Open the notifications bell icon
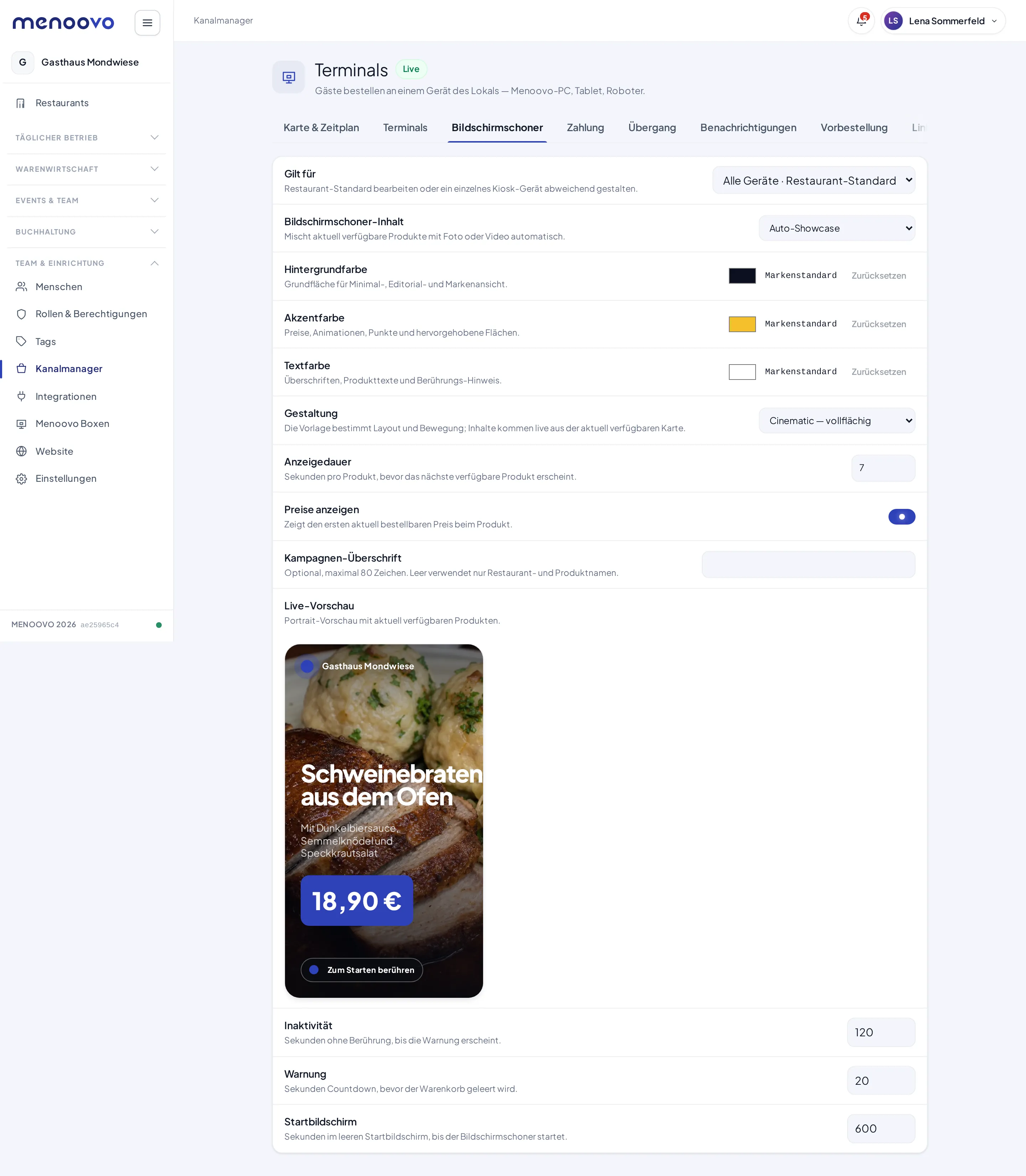The width and height of the screenshot is (1026, 1176). [861, 21]
